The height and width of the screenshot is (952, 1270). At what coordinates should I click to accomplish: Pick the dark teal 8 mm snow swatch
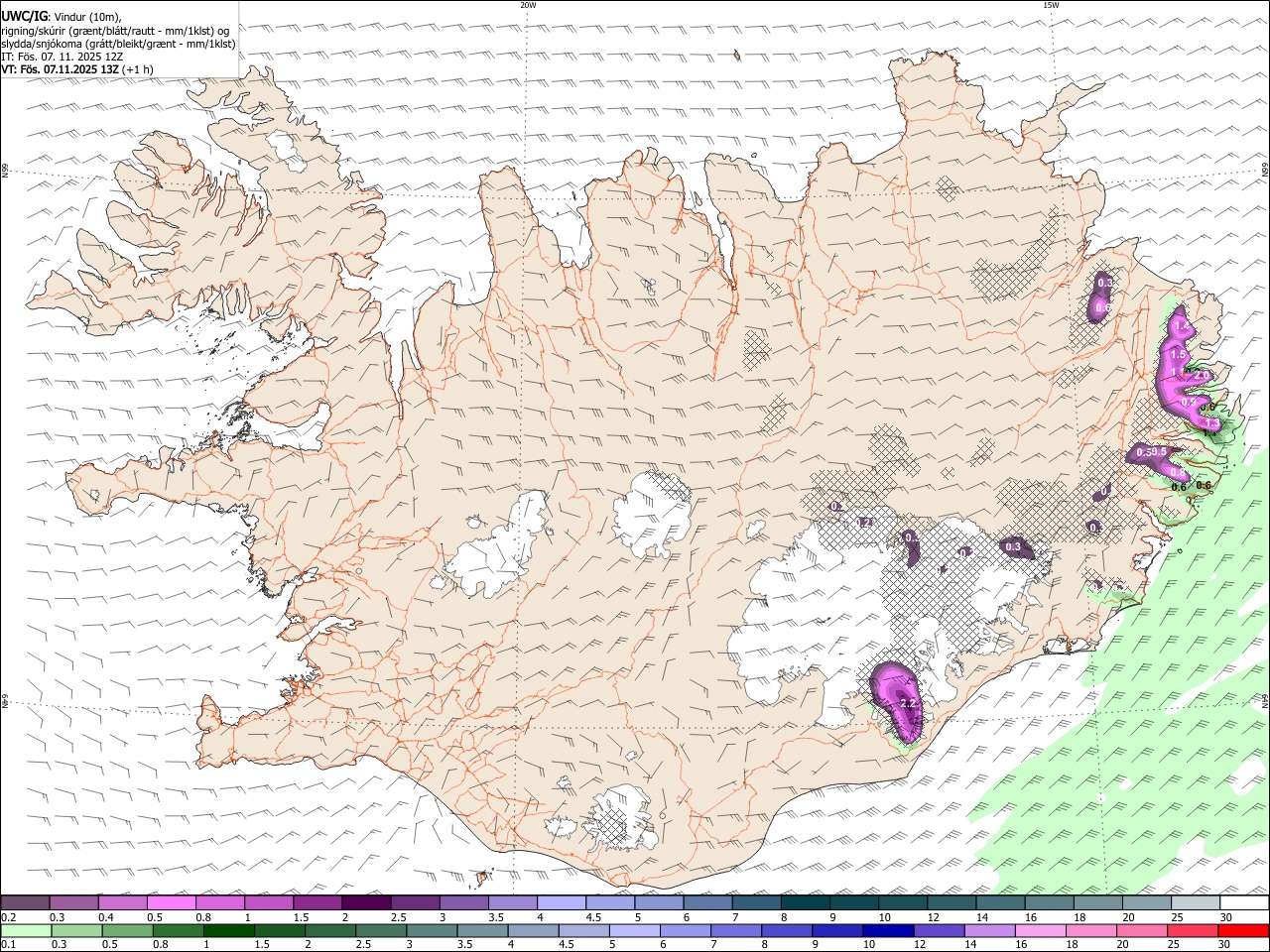(806, 903)
